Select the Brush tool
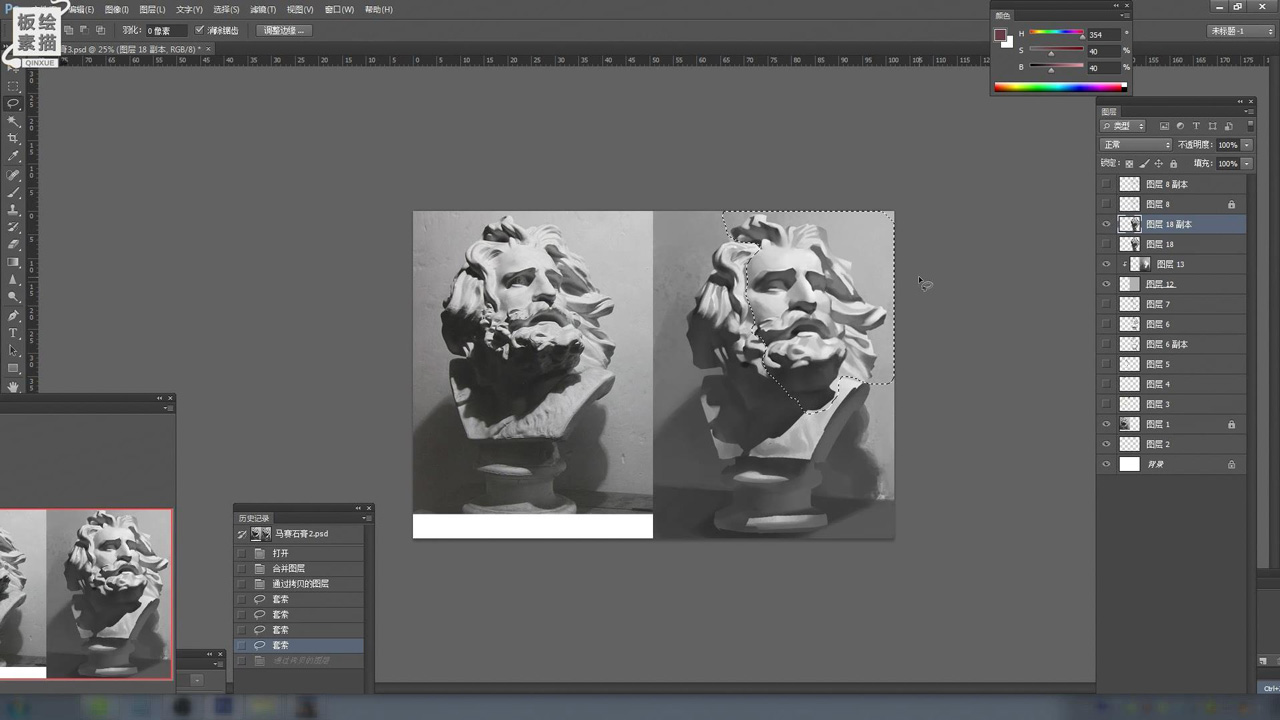The height and width of the screenshot is (720, 1280). [x=13, y=192]
